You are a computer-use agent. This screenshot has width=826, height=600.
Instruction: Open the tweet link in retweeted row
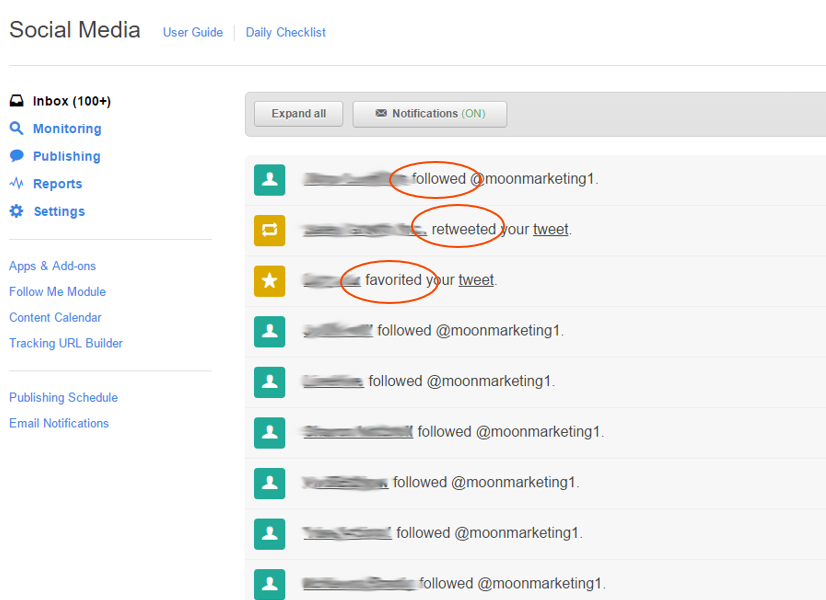point(550,230)
